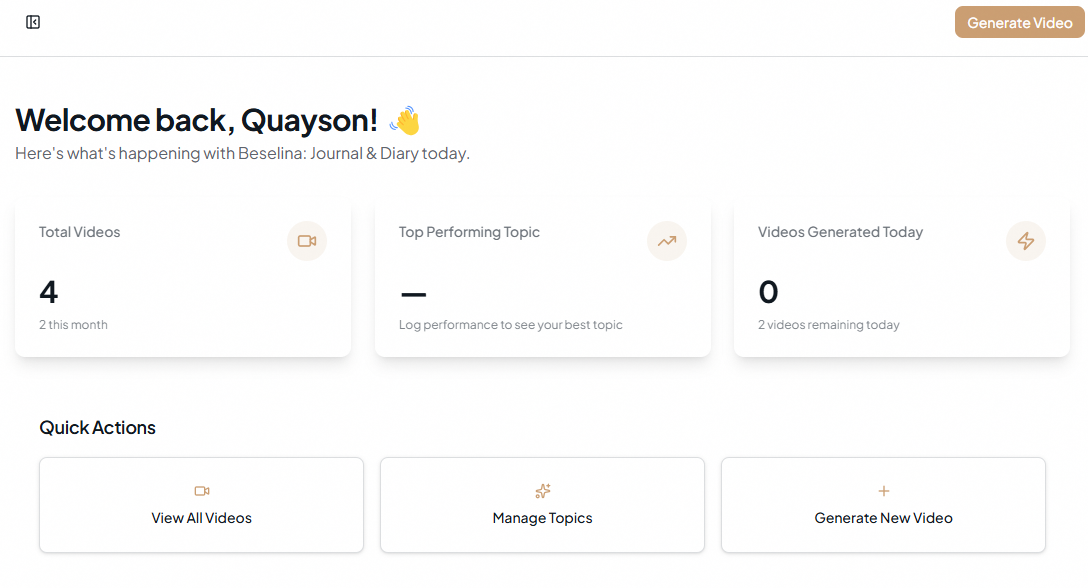Select Generate New Video quick action
The image size is (1088, 588).
[883, 505]
